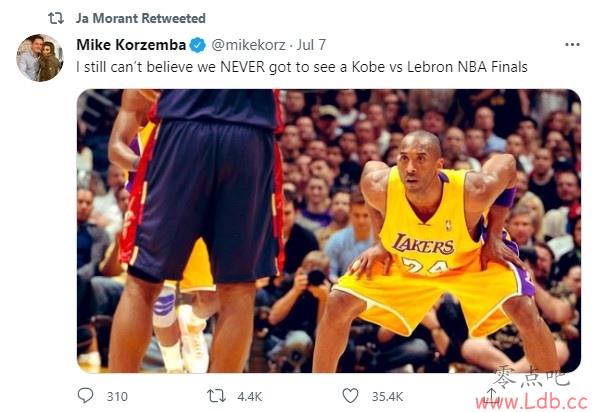Enlarge the Kobe Lakers photo
597x412 pixels.
(x=329, y=231)
